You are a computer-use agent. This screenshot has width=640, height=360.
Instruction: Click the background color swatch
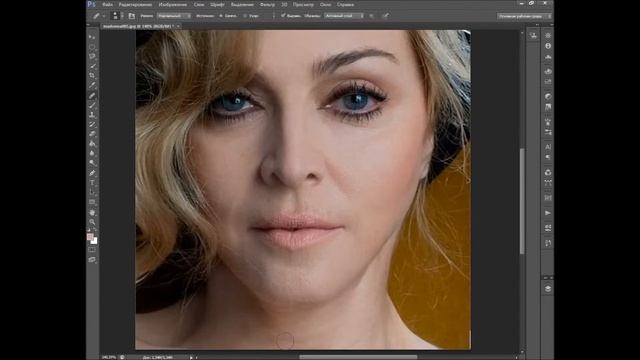tap(94, 241)
